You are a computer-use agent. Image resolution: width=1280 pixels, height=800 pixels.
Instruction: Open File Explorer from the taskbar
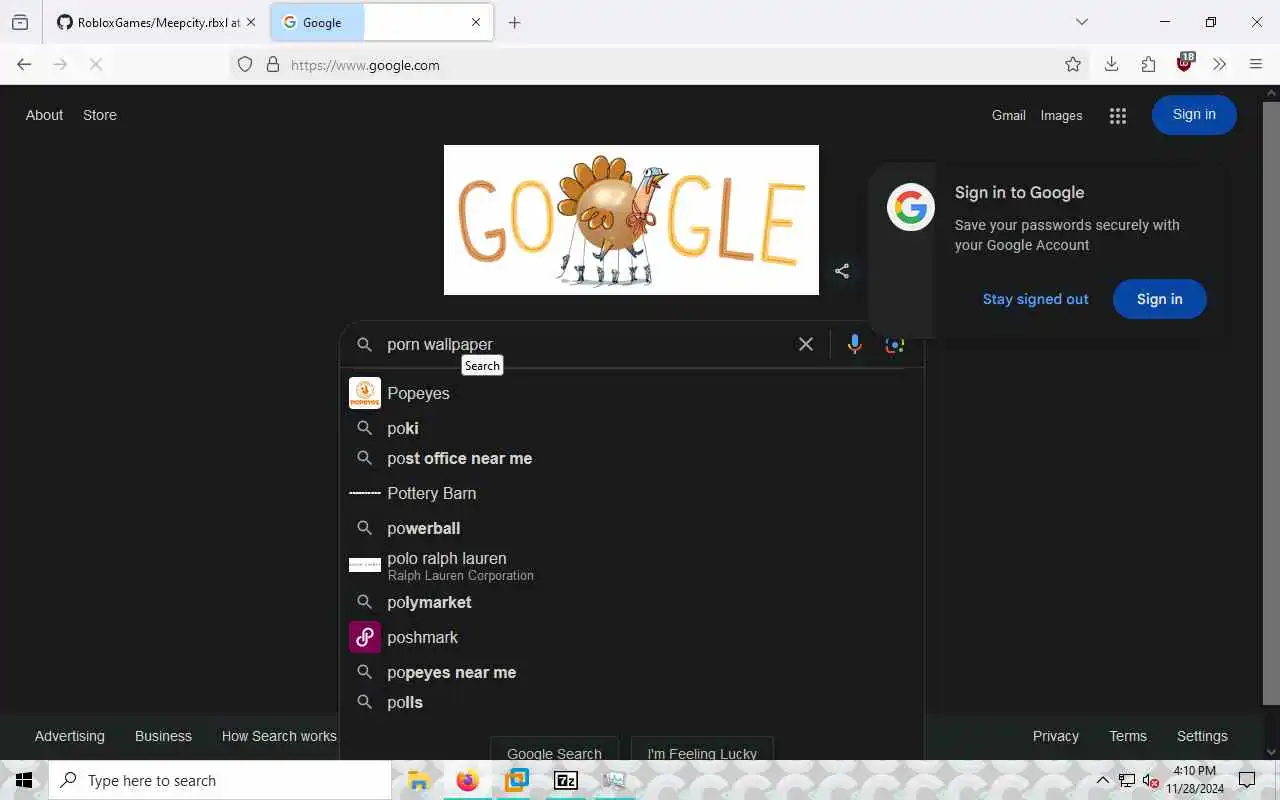pyautogui.click(x=419, y=781)
